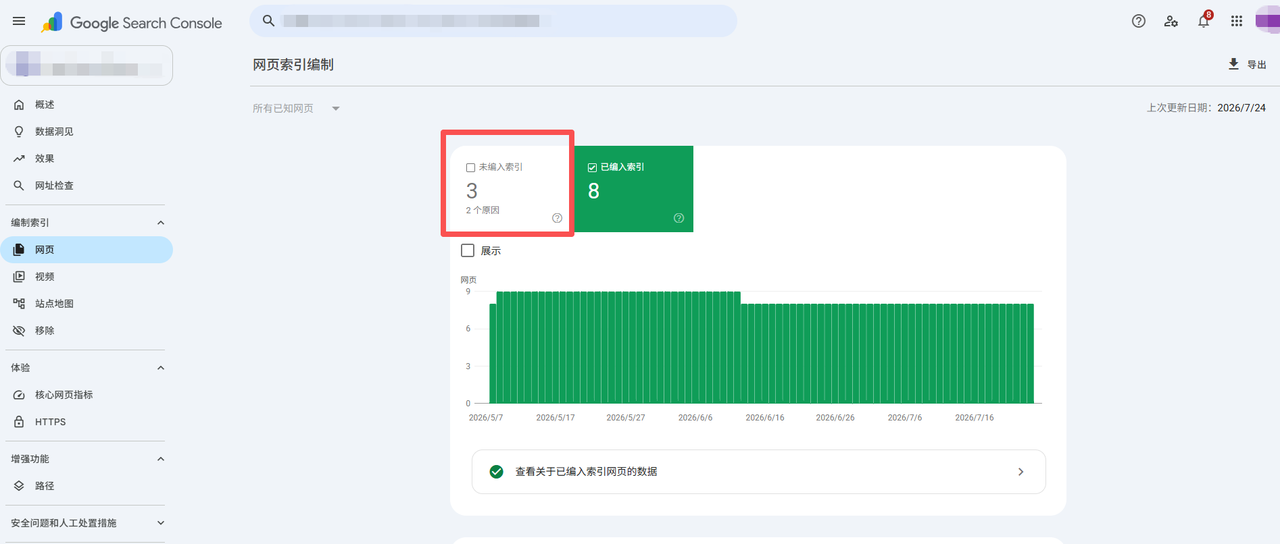Click the search magnifier icon

pyautogui.click(x=268, y=20)
